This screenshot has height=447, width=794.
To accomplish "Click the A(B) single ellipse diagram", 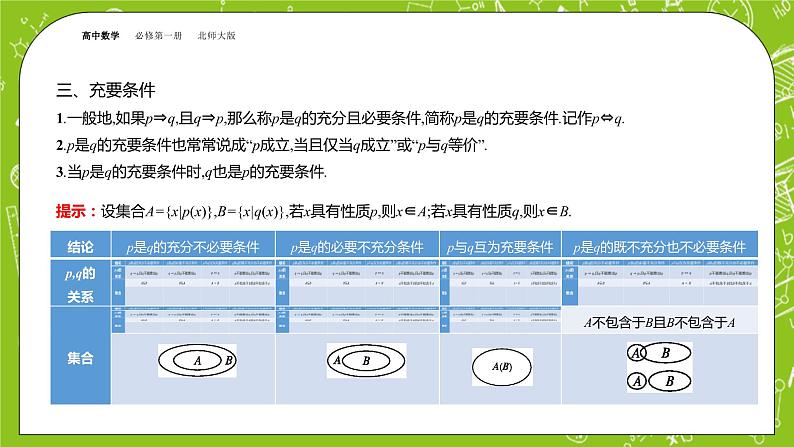I will tap(502, 367).
